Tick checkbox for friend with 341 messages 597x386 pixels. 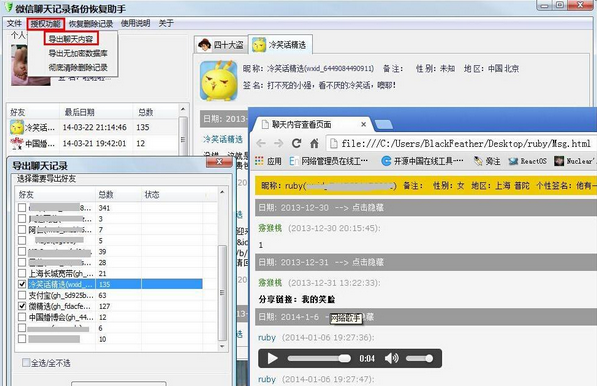tap(22, 207)
